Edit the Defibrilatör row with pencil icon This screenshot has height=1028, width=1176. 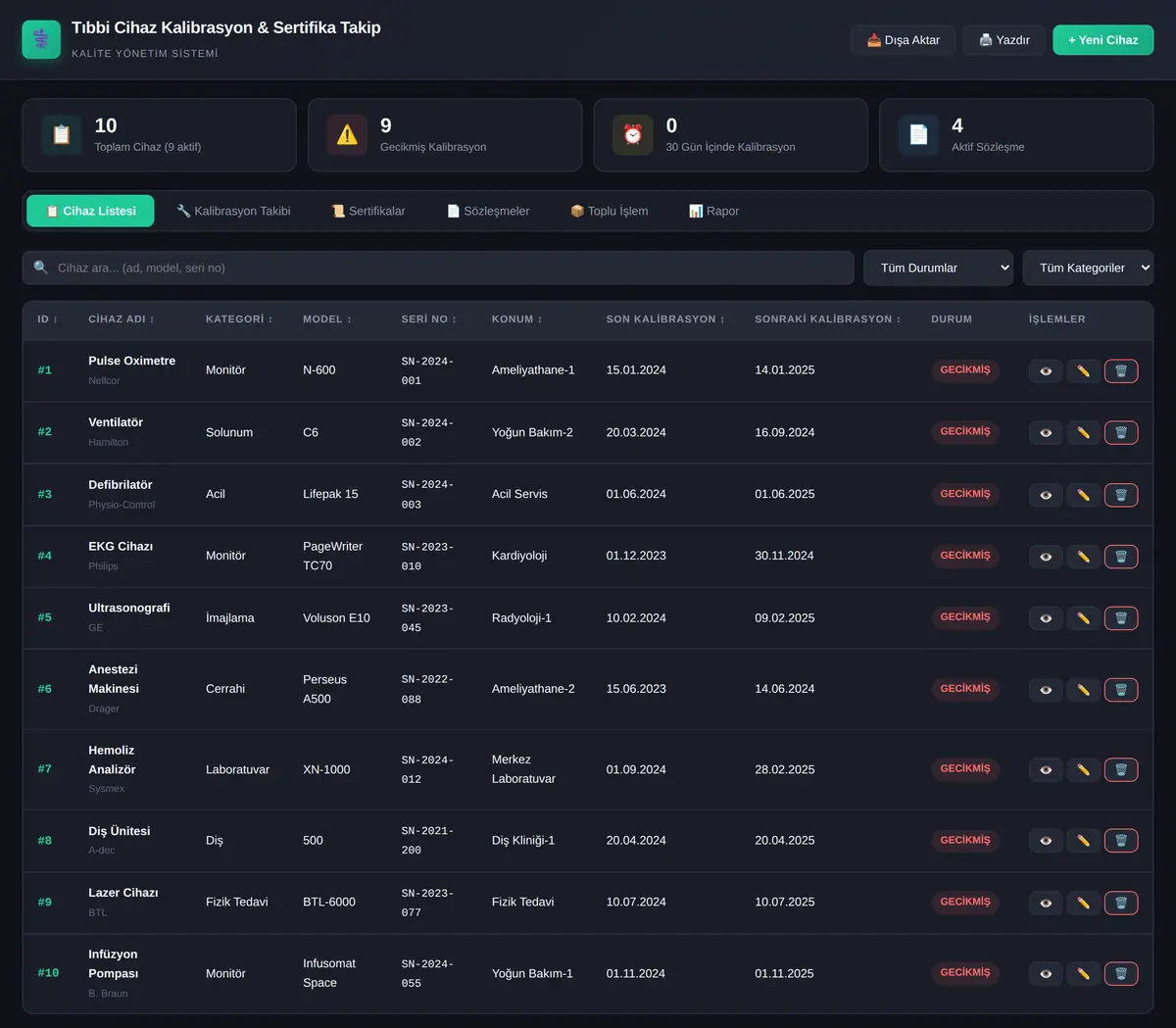[x=1083, y=495]
